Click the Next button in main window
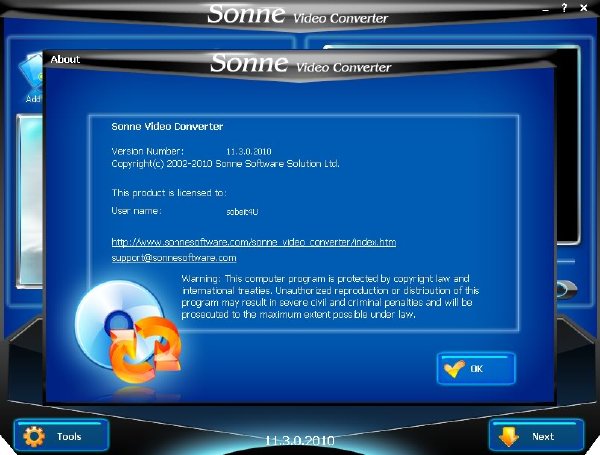This screenshot has width=600, height=455. 536,435
